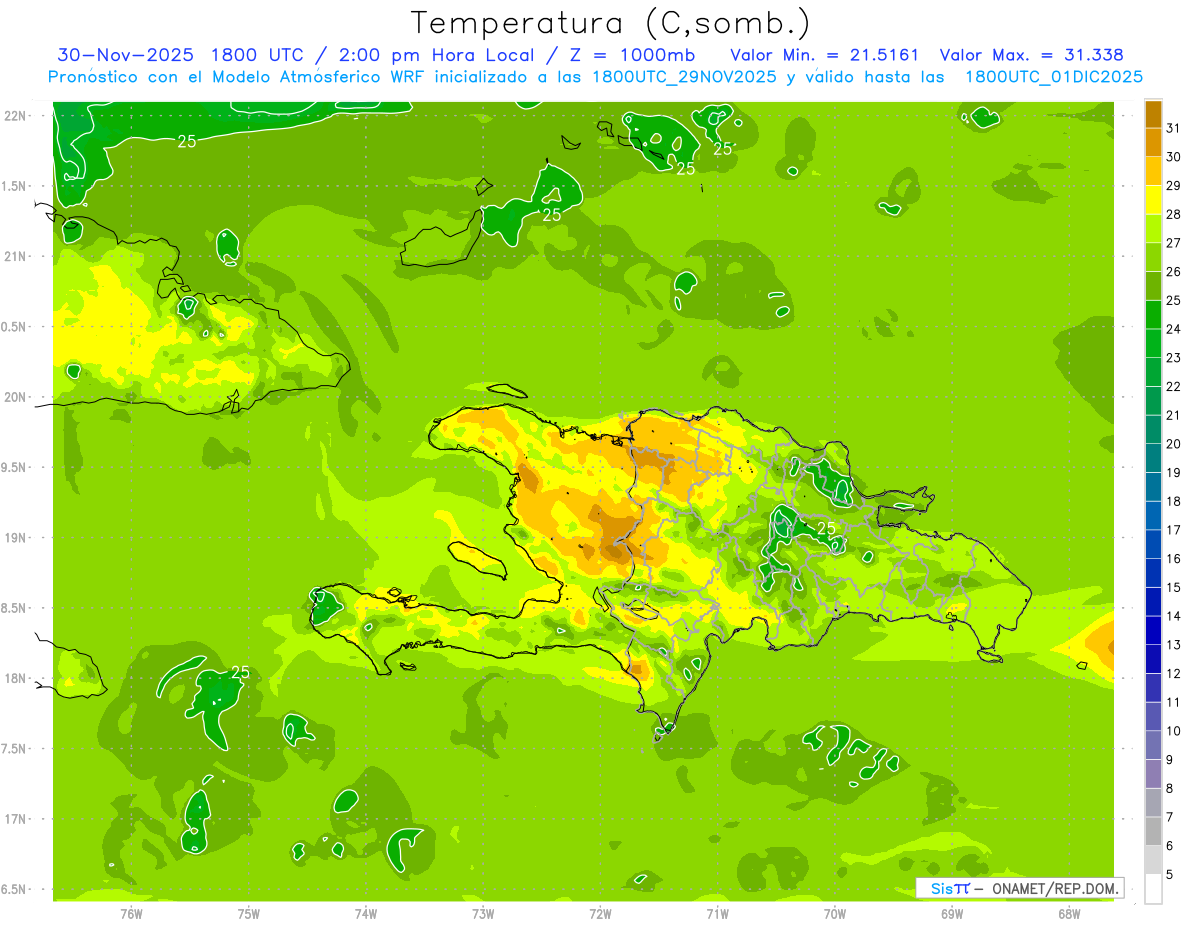This screenshot has width=1200, height=927.
Task: Click the 25 contour label inside Dominican Republic
Action: coord(827,527)
